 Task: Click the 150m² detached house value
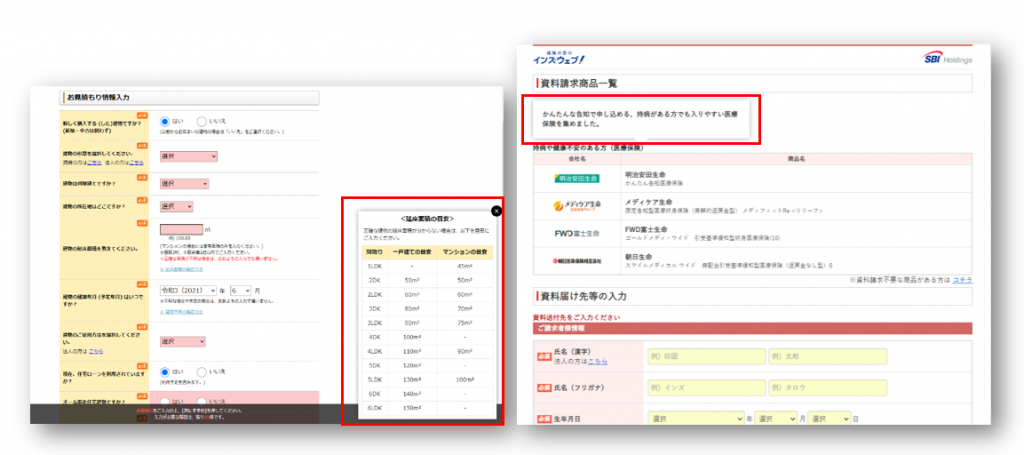[x=412, y=408]
